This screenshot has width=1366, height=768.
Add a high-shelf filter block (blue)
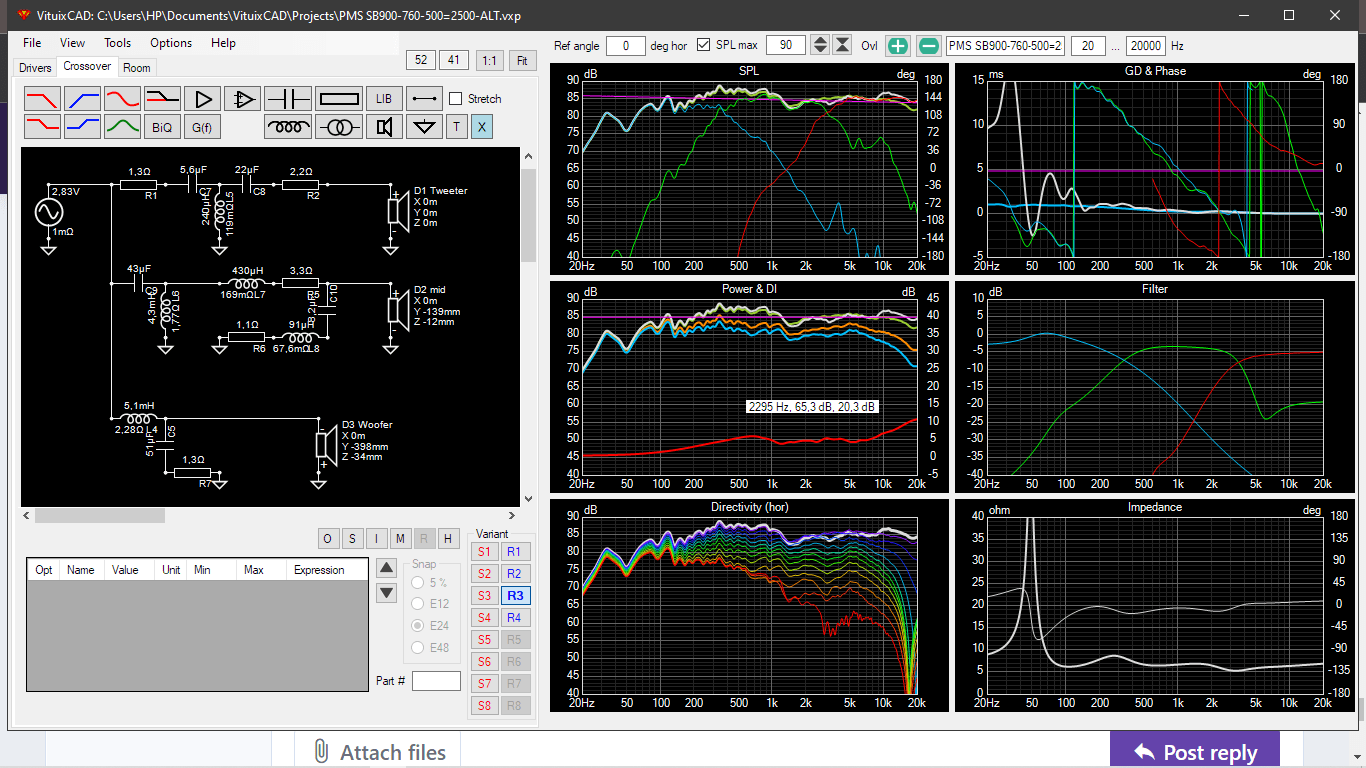pyautogui.click(x=82, y=127)
